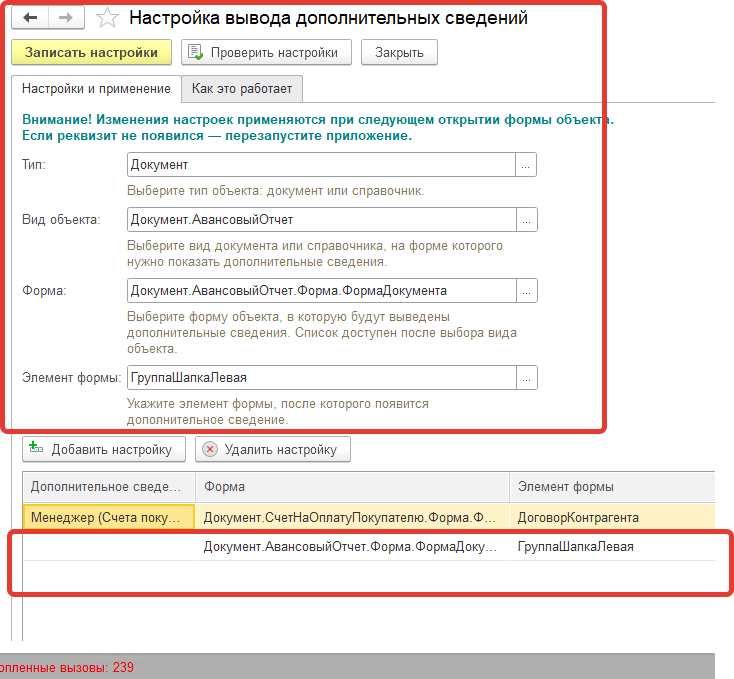
Task: Open selection for Вид объекта field
Action: pos(527,219)
